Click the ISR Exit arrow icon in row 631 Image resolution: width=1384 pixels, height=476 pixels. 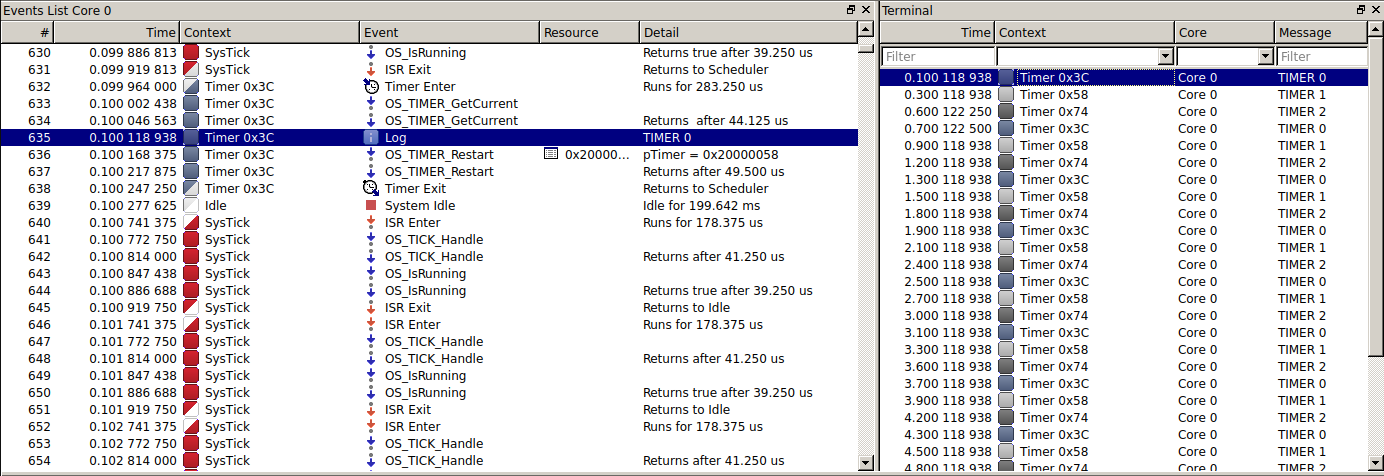371,70
